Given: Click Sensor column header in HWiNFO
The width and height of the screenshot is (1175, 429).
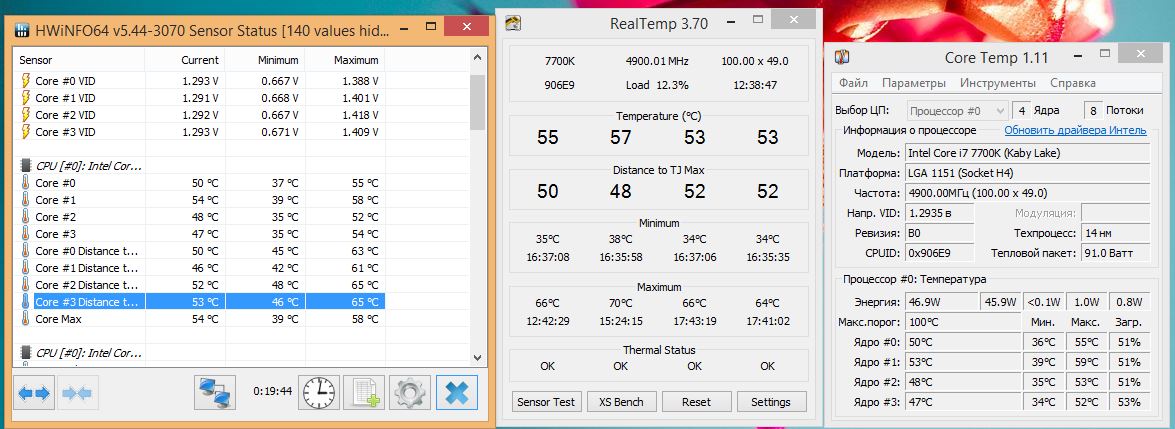Looking at the screenshot, I should click(80, 60).
